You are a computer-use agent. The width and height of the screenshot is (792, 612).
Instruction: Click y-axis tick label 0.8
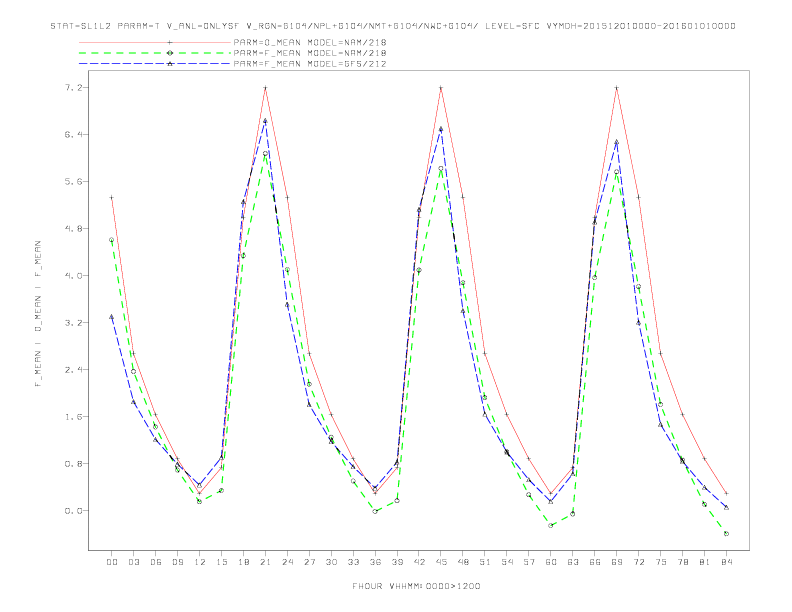point(73,464)
